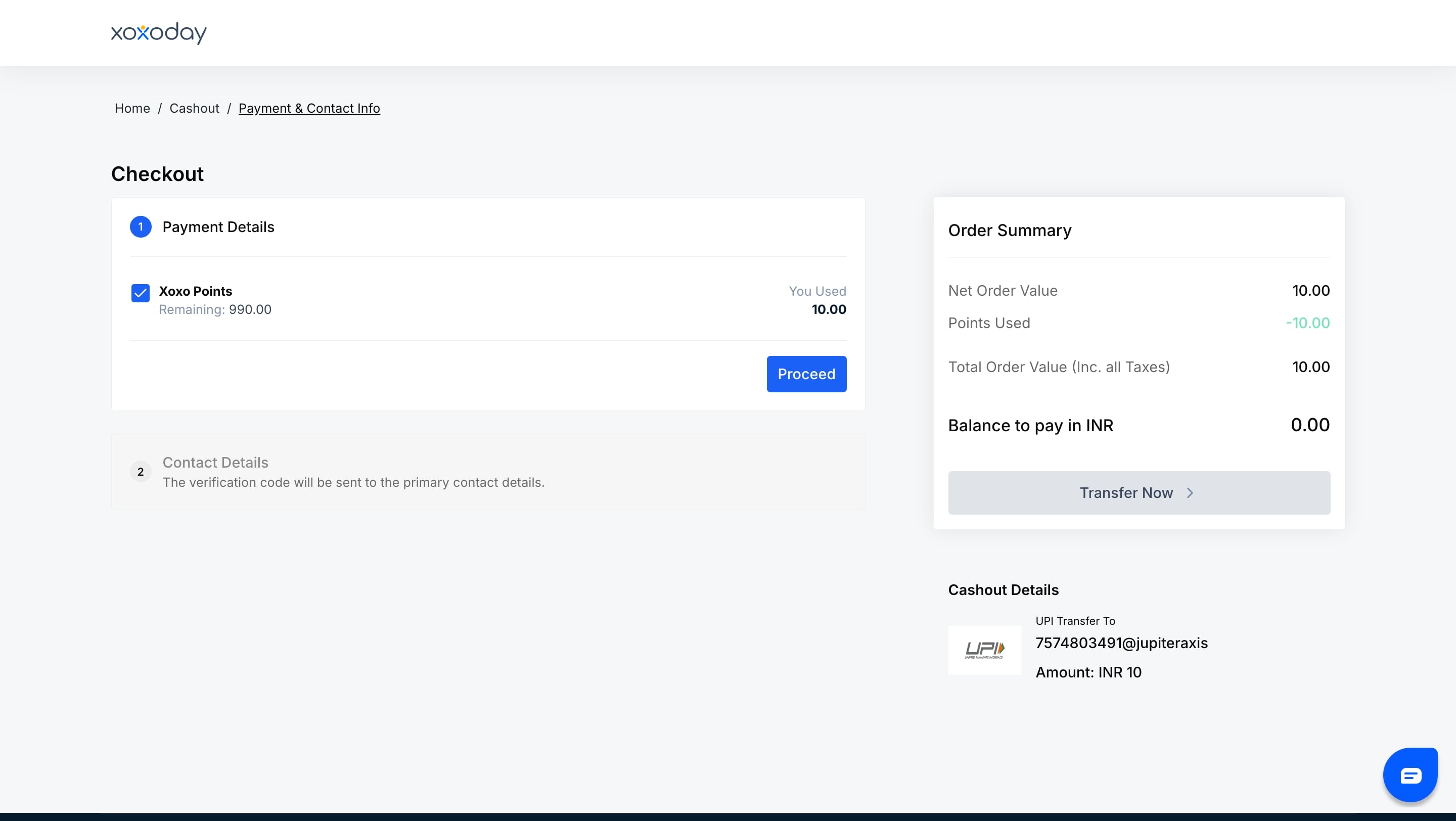Click the 0.00 balance value
Image resolution: width=1456 pixels, height=821 pixels.
(1310, 425)
